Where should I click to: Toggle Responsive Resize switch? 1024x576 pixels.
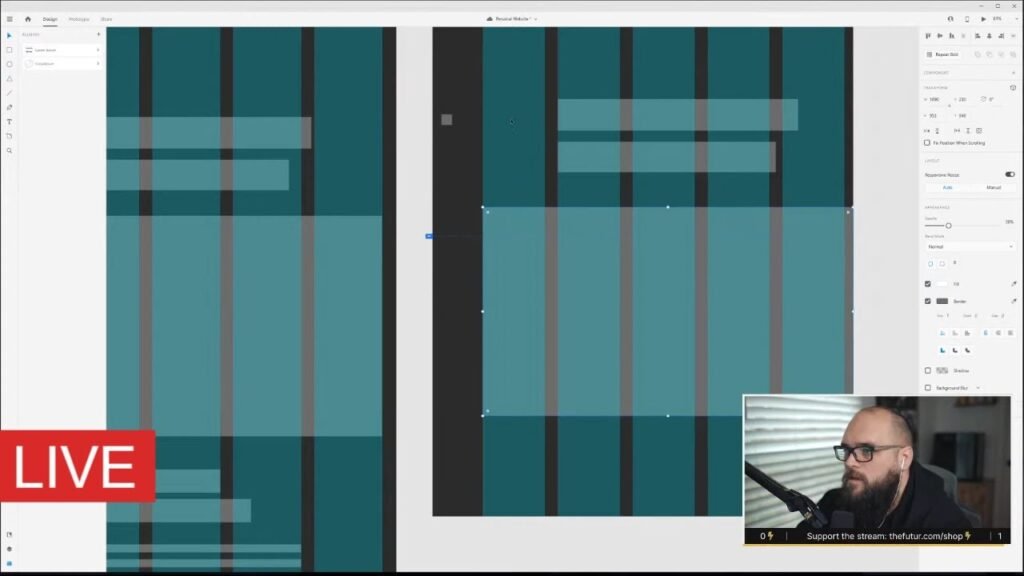1010,174
